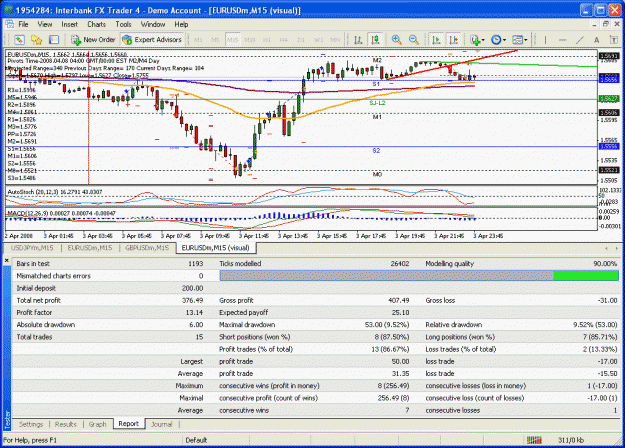Select the H1 timeframe button

[267, 40]
